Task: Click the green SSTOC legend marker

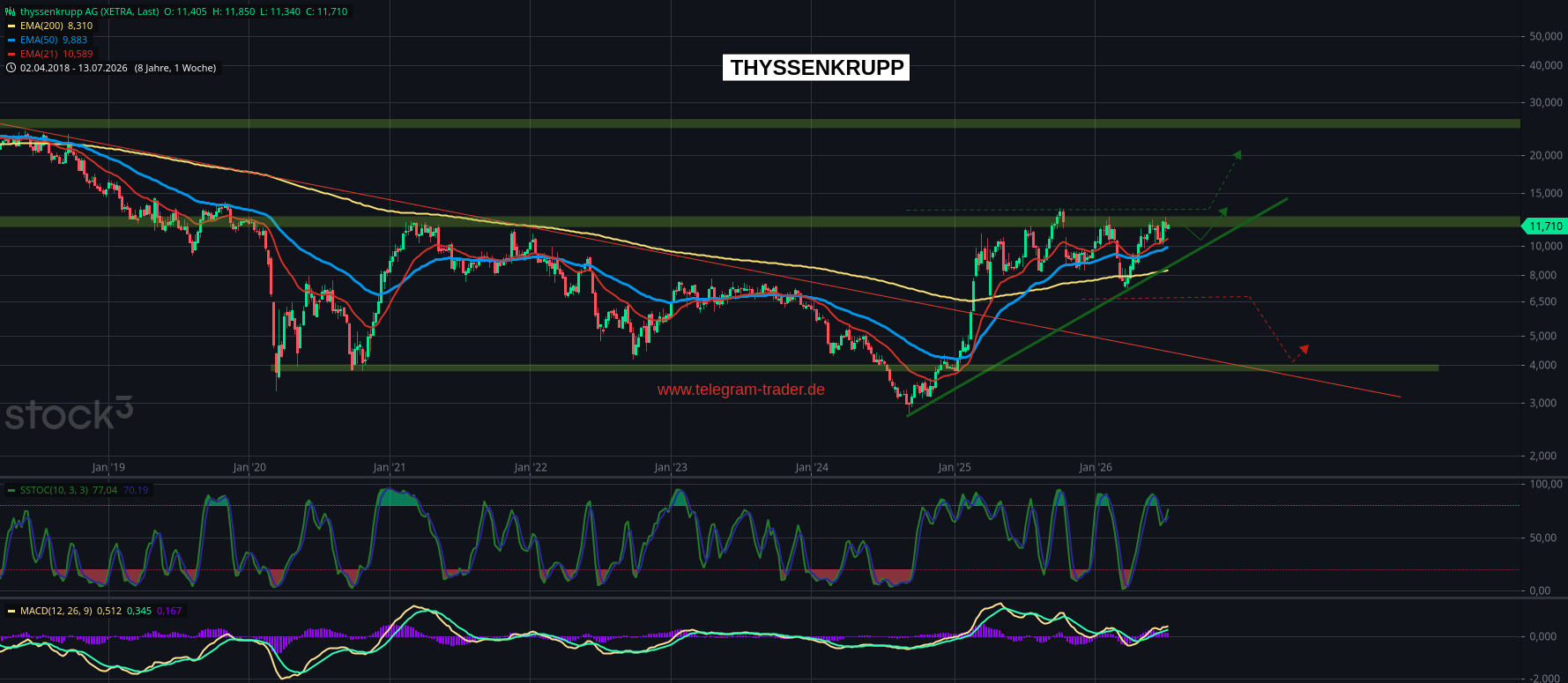Action: click(11, 490)
